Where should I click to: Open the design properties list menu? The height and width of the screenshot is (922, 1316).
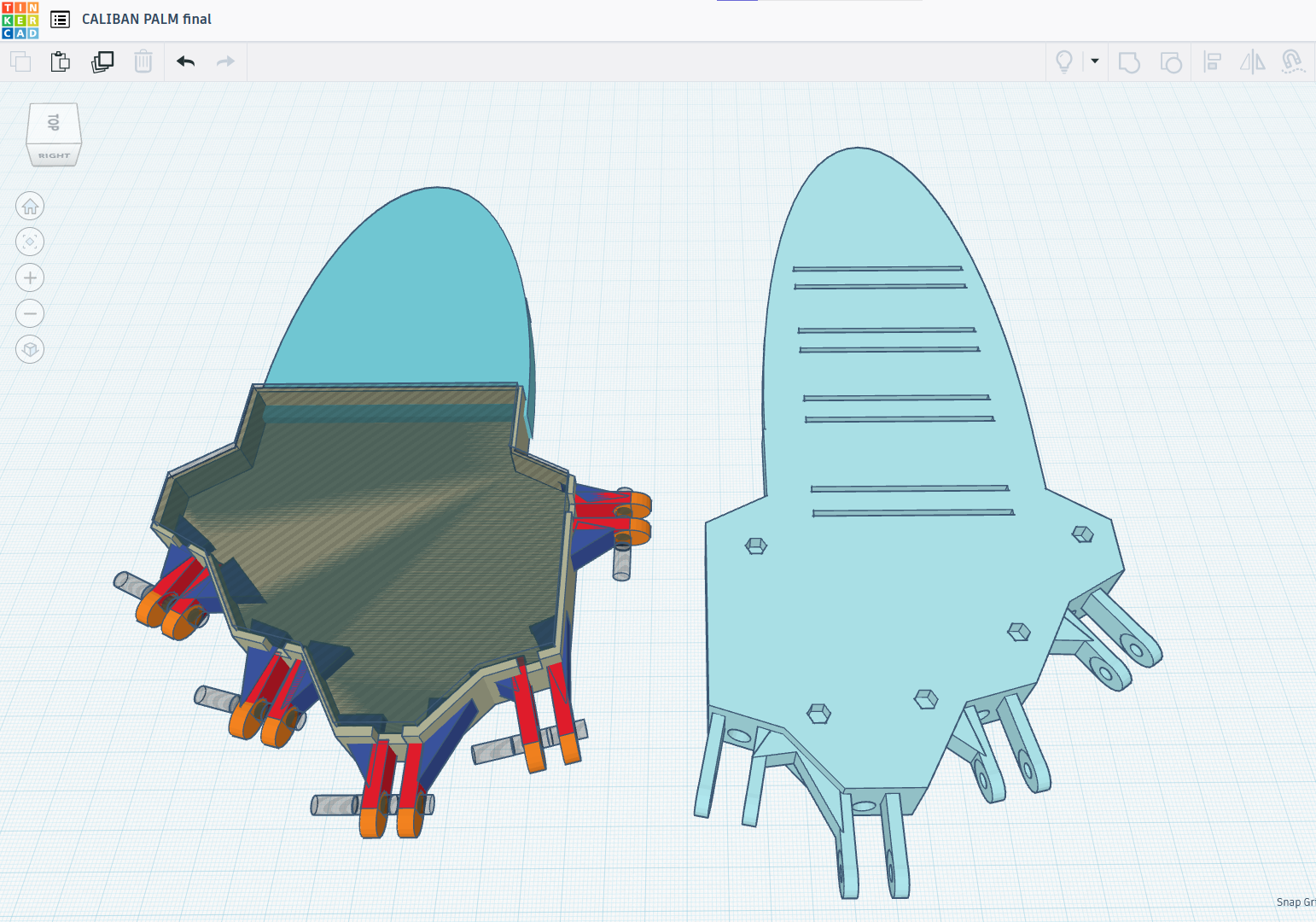click(x=60, y=19)
